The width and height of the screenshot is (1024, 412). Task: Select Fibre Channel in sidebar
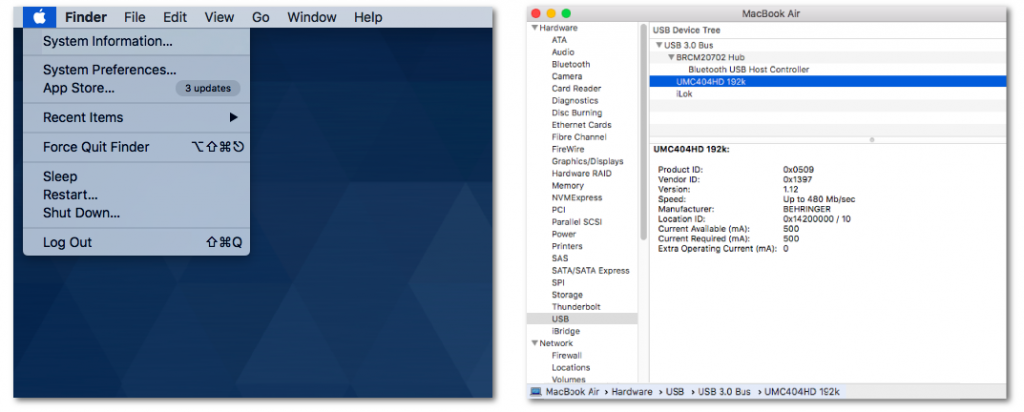click(579, 137)
